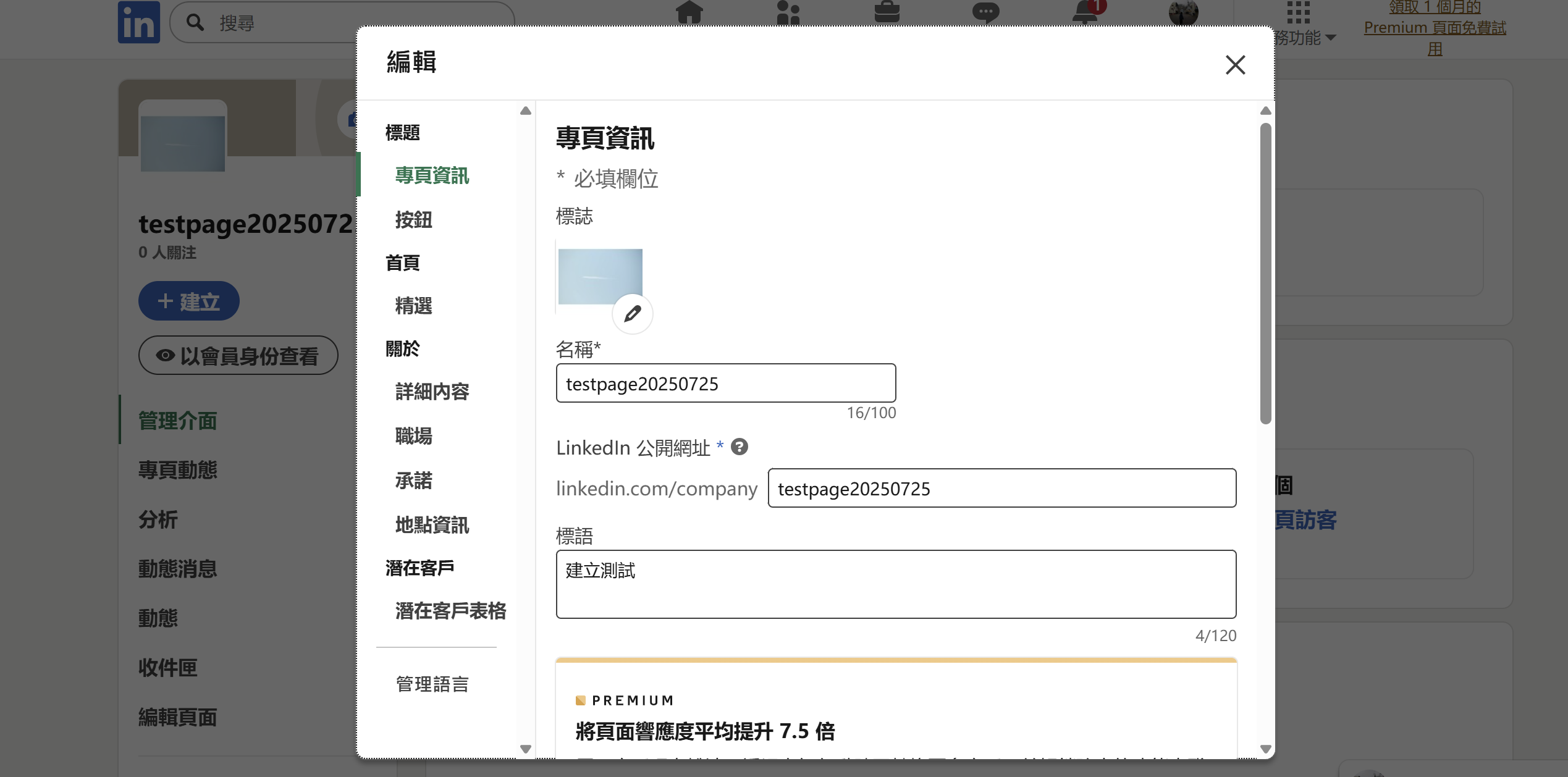Image resolution: width=1568 pixels, height=777 pixels.
Task: Click sidebar scroll down arrow in dialog
Action: [x=525, y=749]
